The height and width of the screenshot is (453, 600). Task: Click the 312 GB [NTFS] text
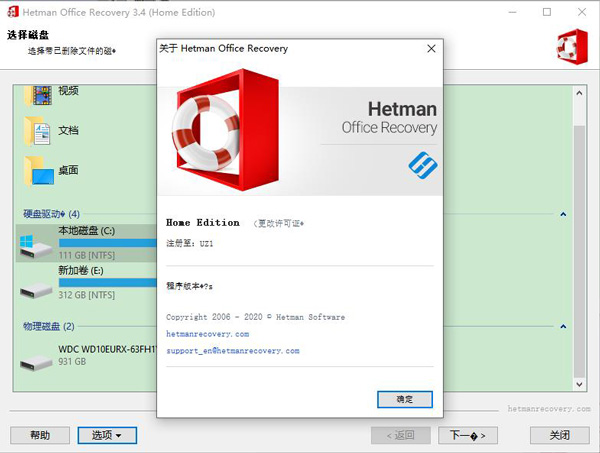86,295
